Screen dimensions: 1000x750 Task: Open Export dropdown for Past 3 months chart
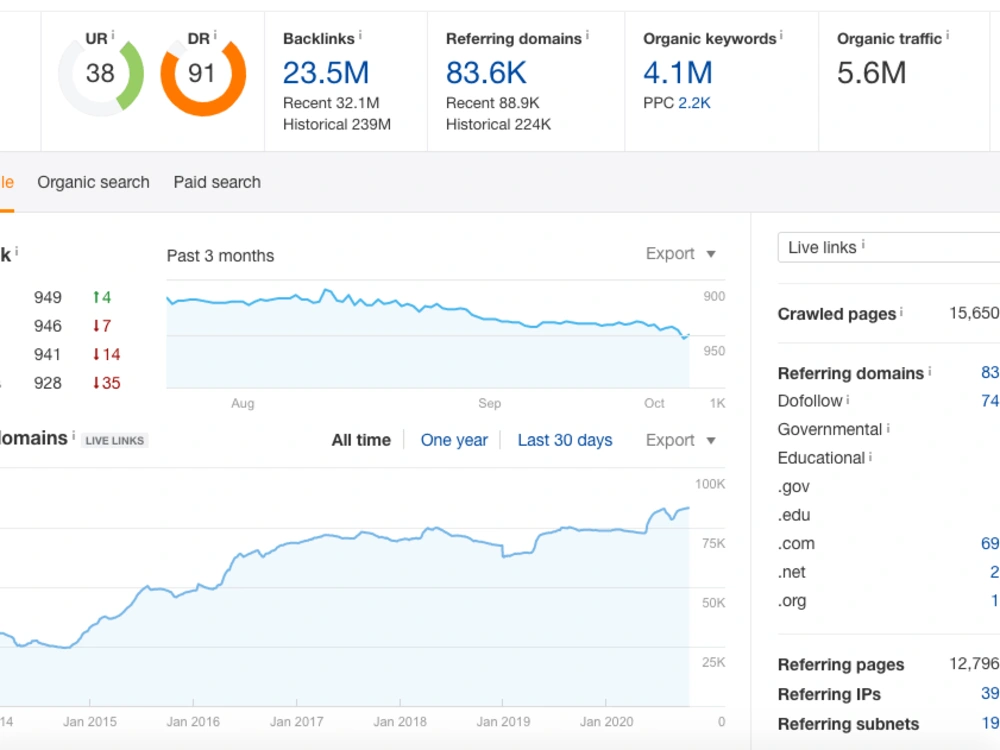(680, 254)
